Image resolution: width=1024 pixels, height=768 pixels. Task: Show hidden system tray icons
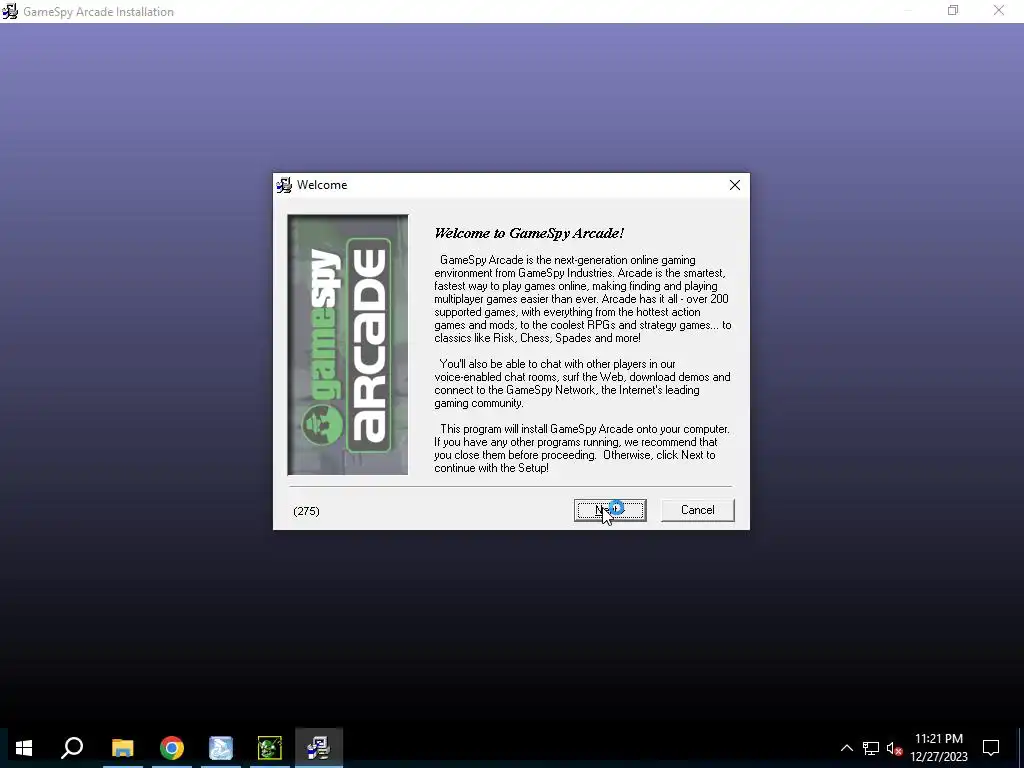click(x=846, y=748)
